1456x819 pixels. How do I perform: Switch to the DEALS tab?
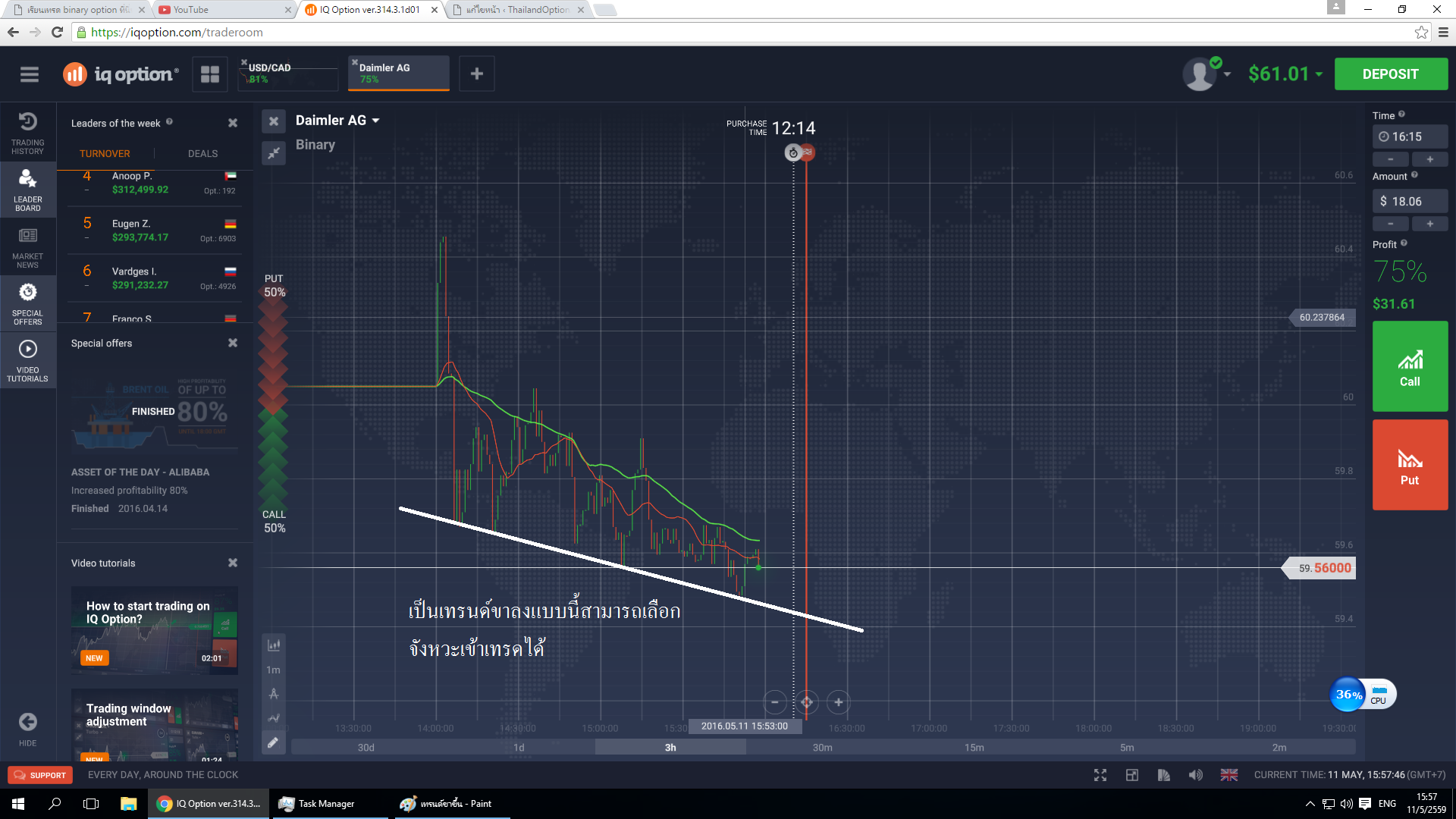pyautogui.click(x=202, y=153)
